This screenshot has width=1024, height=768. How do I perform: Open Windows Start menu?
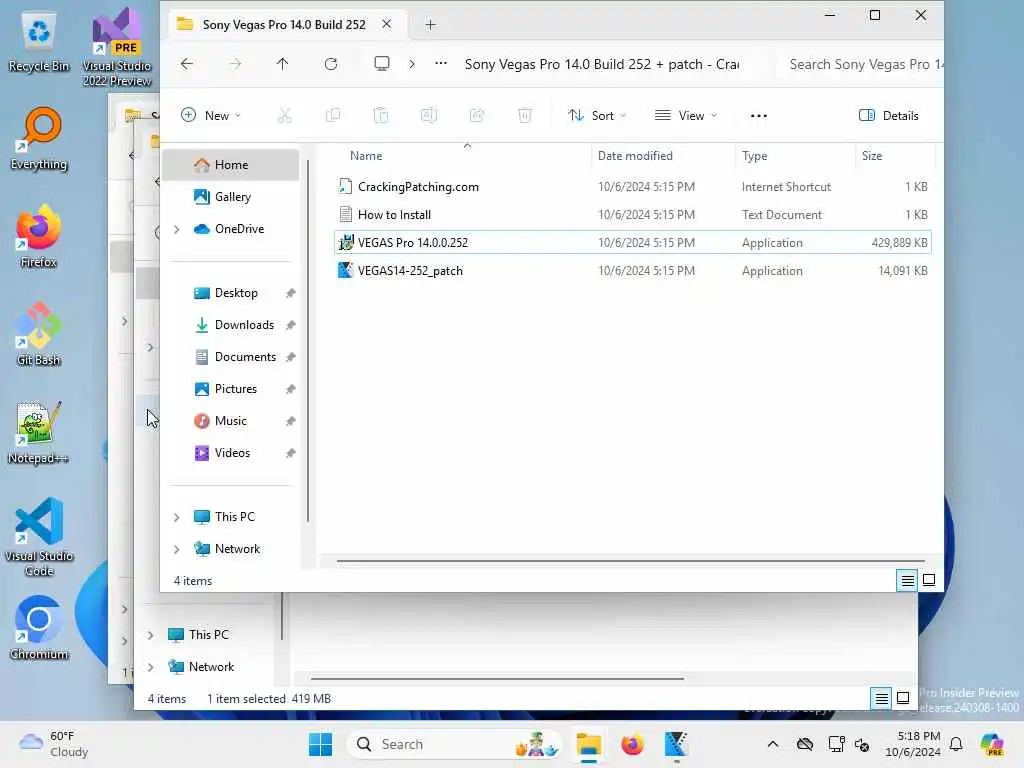(320, 744)
